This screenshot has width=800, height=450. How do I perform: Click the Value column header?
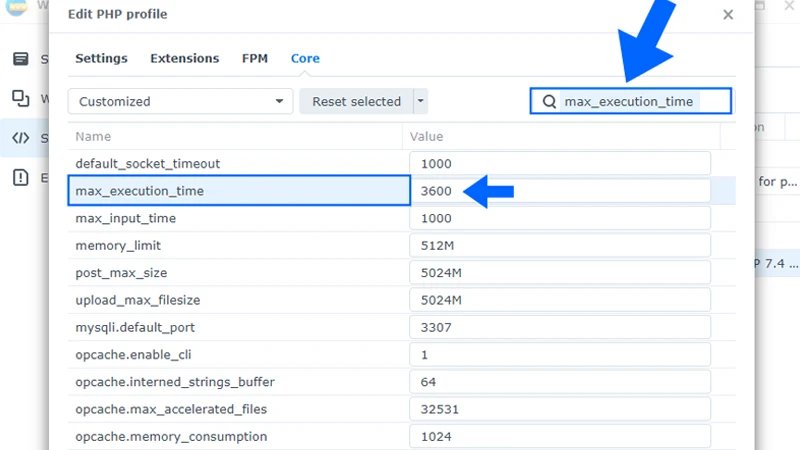point(426,137)
